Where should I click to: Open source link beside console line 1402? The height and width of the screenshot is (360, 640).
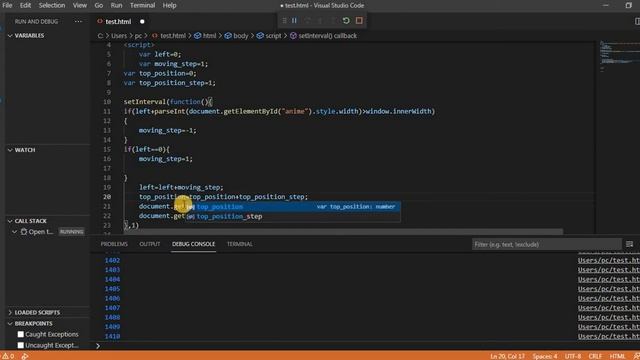(609, 260)
